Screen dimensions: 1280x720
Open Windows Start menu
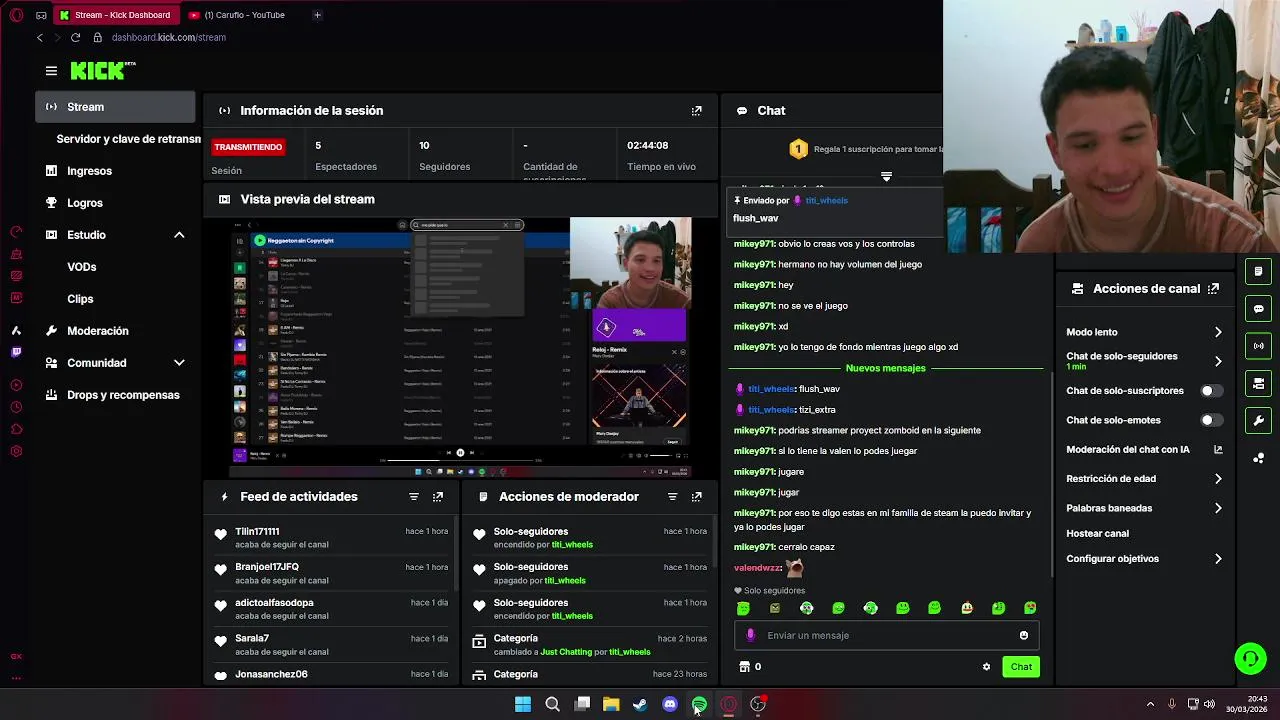pyautogui.click(x=523, y=705)
